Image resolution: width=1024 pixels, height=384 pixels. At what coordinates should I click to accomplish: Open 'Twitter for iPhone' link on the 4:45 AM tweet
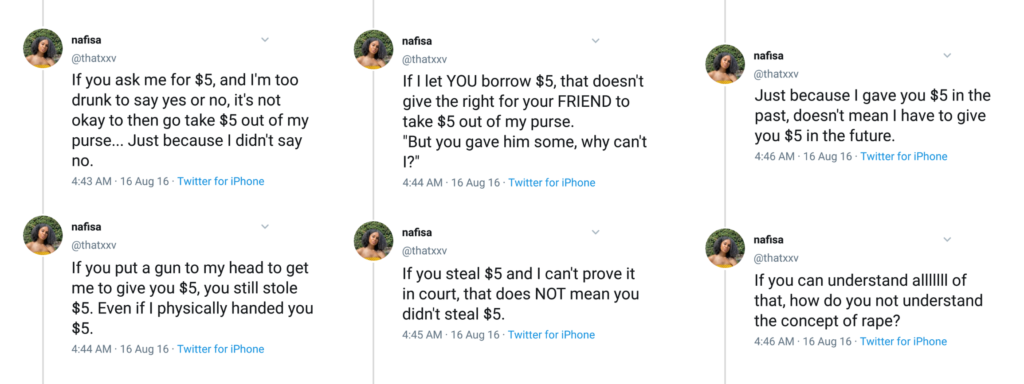tap(551, 335)
